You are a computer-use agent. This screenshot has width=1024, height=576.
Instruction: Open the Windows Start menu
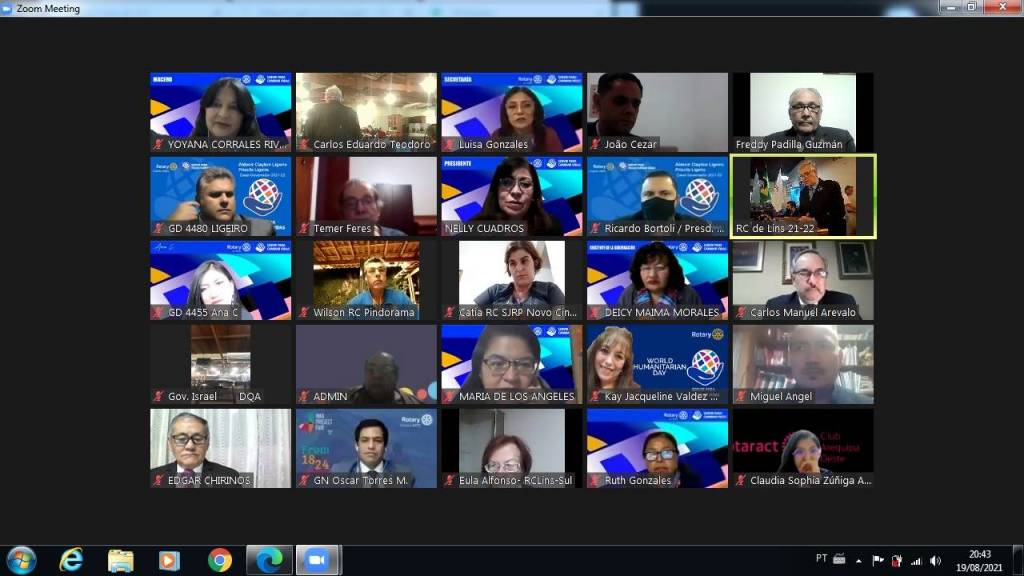point(21,560)
